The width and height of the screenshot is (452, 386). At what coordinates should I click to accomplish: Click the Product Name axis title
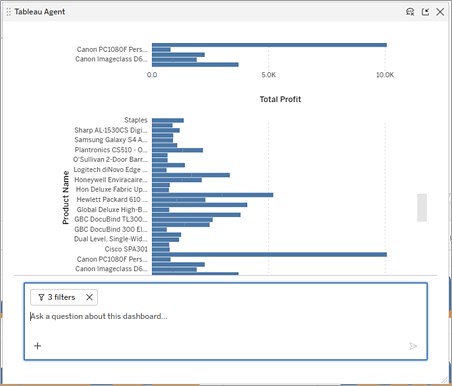click(66, 197)
